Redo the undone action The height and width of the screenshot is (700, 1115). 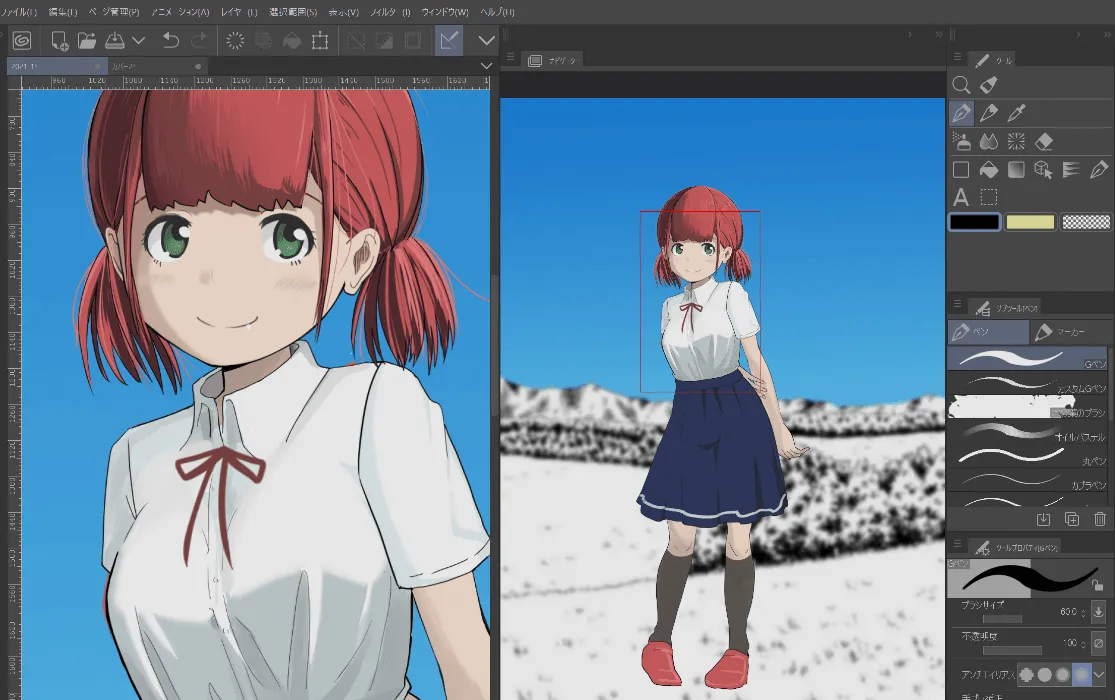point(200,41)
